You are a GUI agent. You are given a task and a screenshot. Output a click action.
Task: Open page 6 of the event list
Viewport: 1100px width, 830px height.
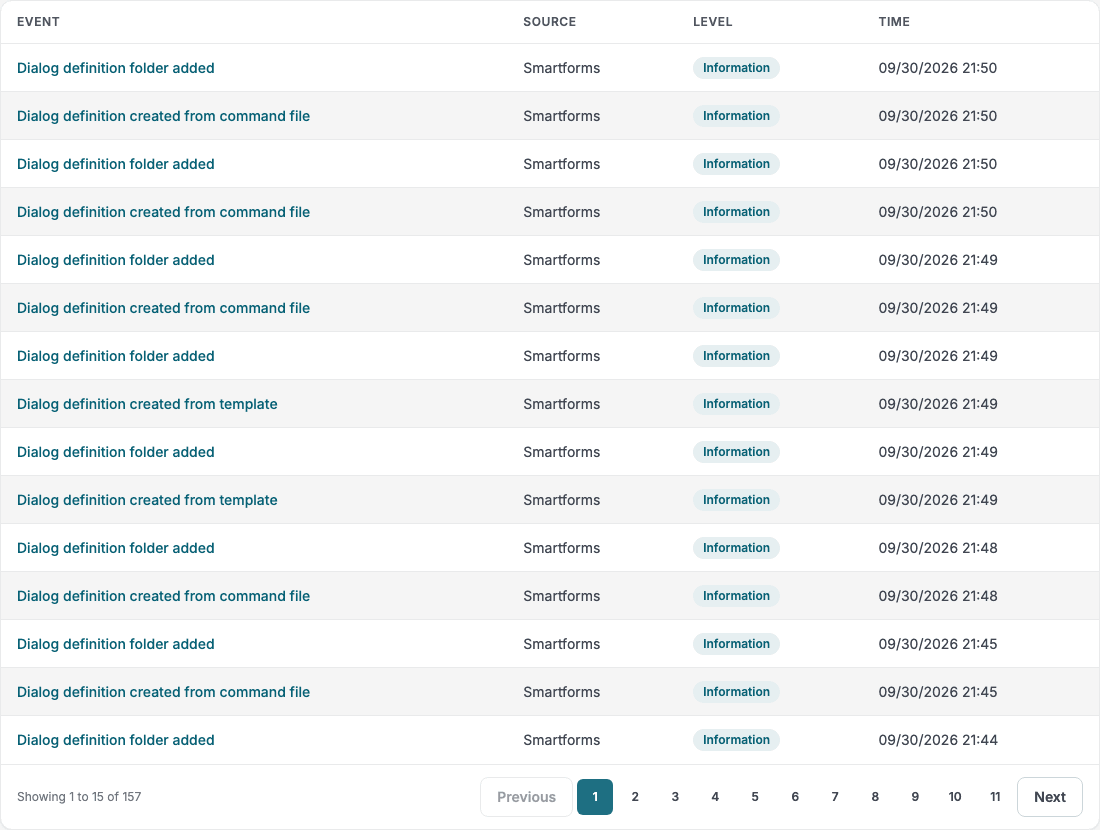(x=795, y=796)
